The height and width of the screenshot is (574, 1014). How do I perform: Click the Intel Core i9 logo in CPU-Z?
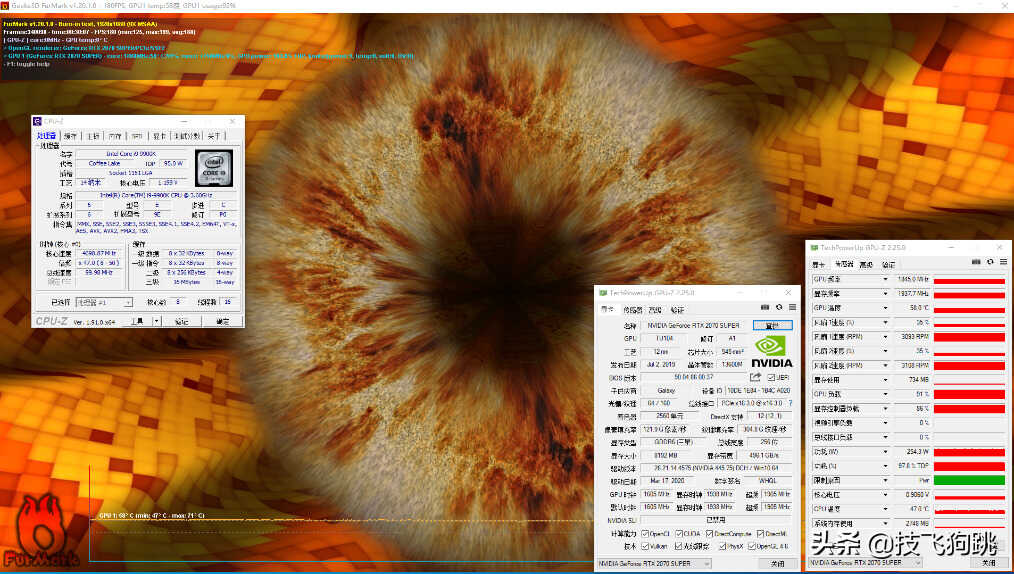[214, 169]
